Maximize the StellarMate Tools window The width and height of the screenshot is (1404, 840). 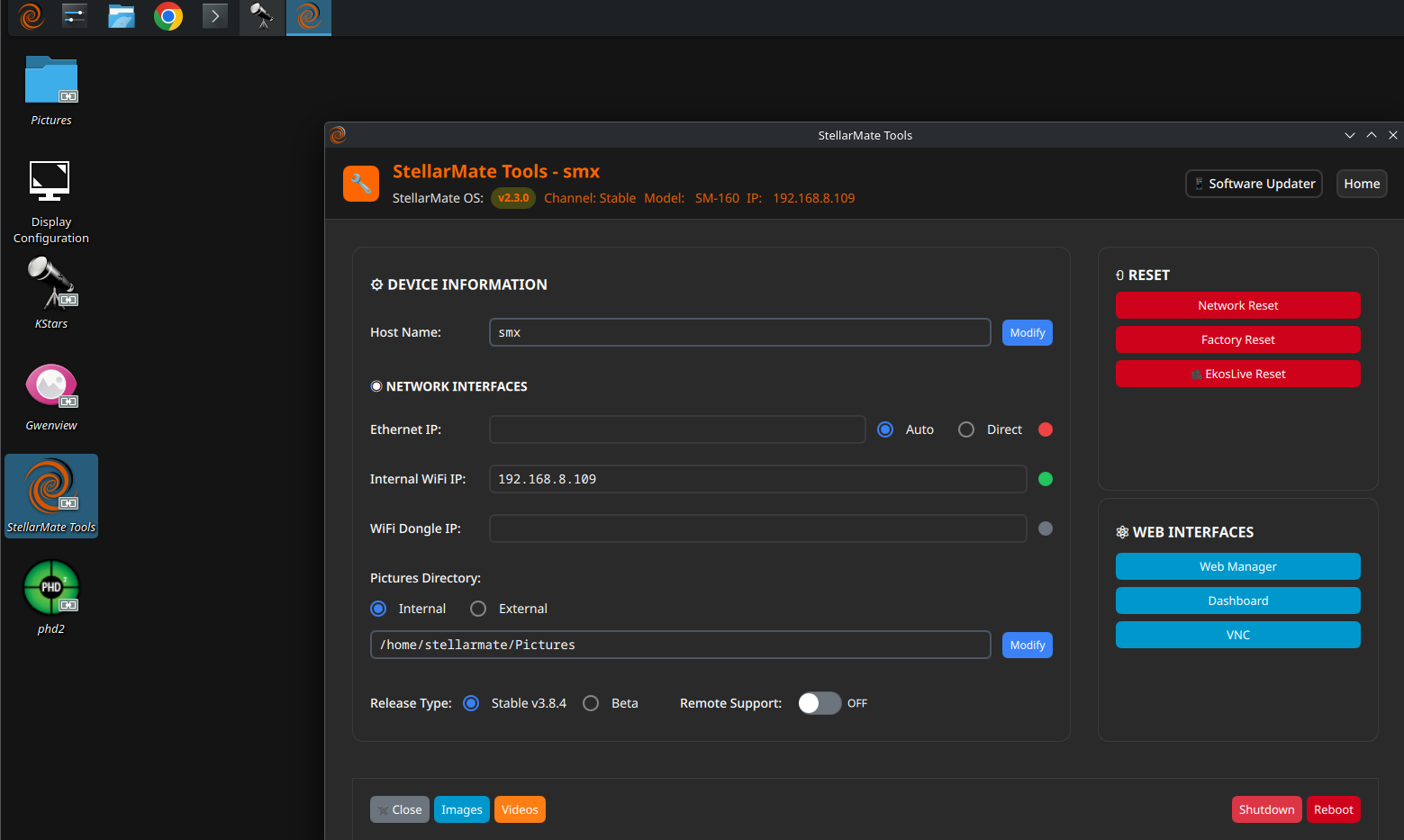coord(1372,135)
